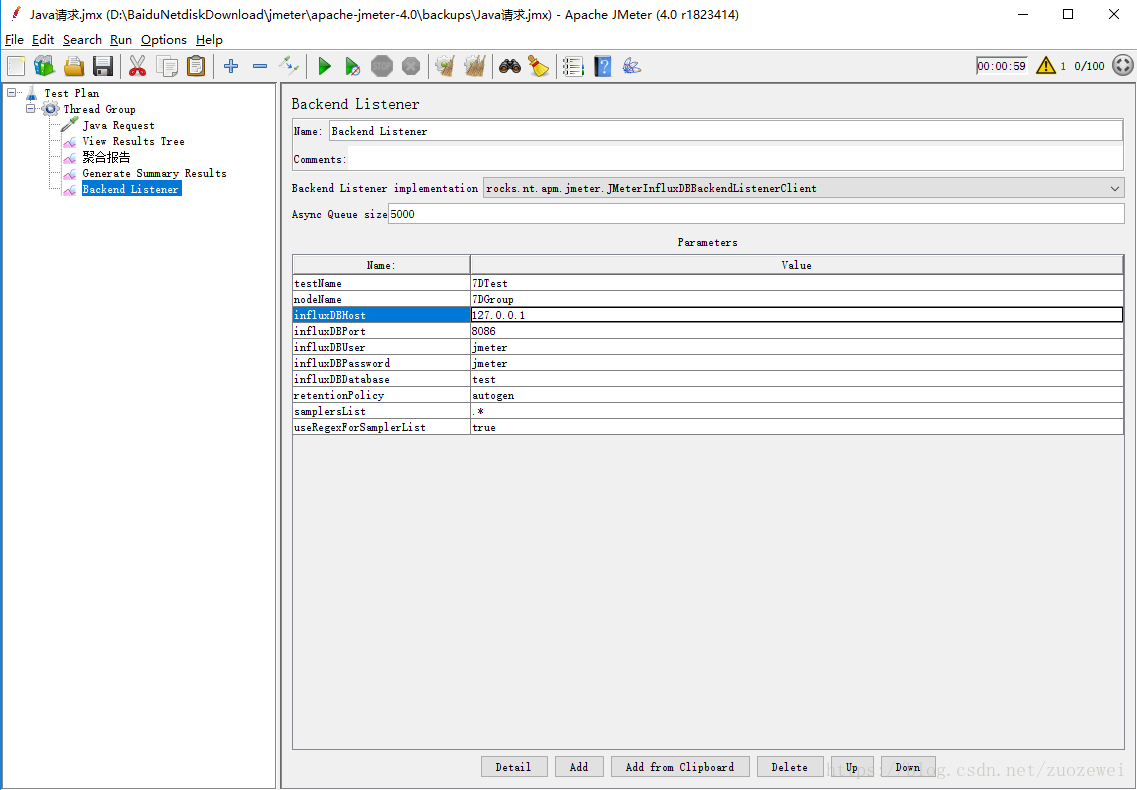
Task: Click the rightmost toolbar icon after Help
Action: [631, 66]
